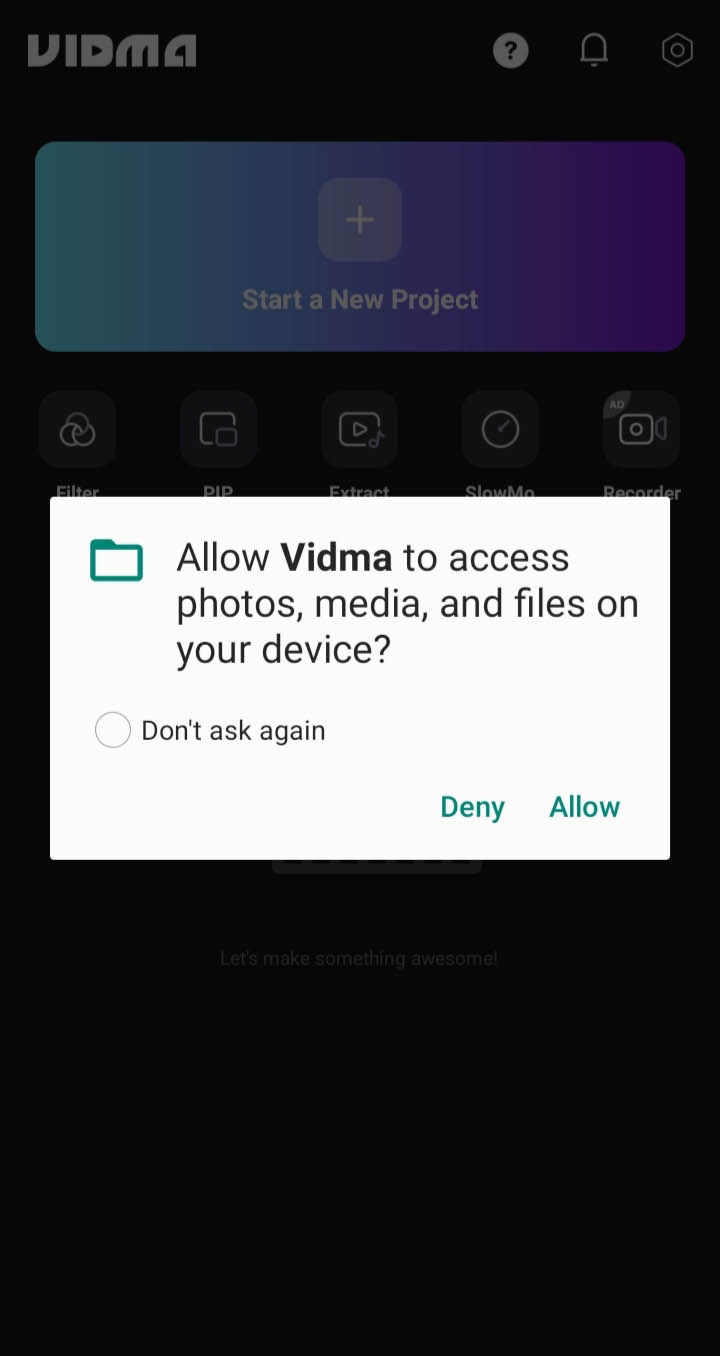The image size is (720, 1356).
Task: Tap the permission dialog question text
Action: [x=407, y=604]
